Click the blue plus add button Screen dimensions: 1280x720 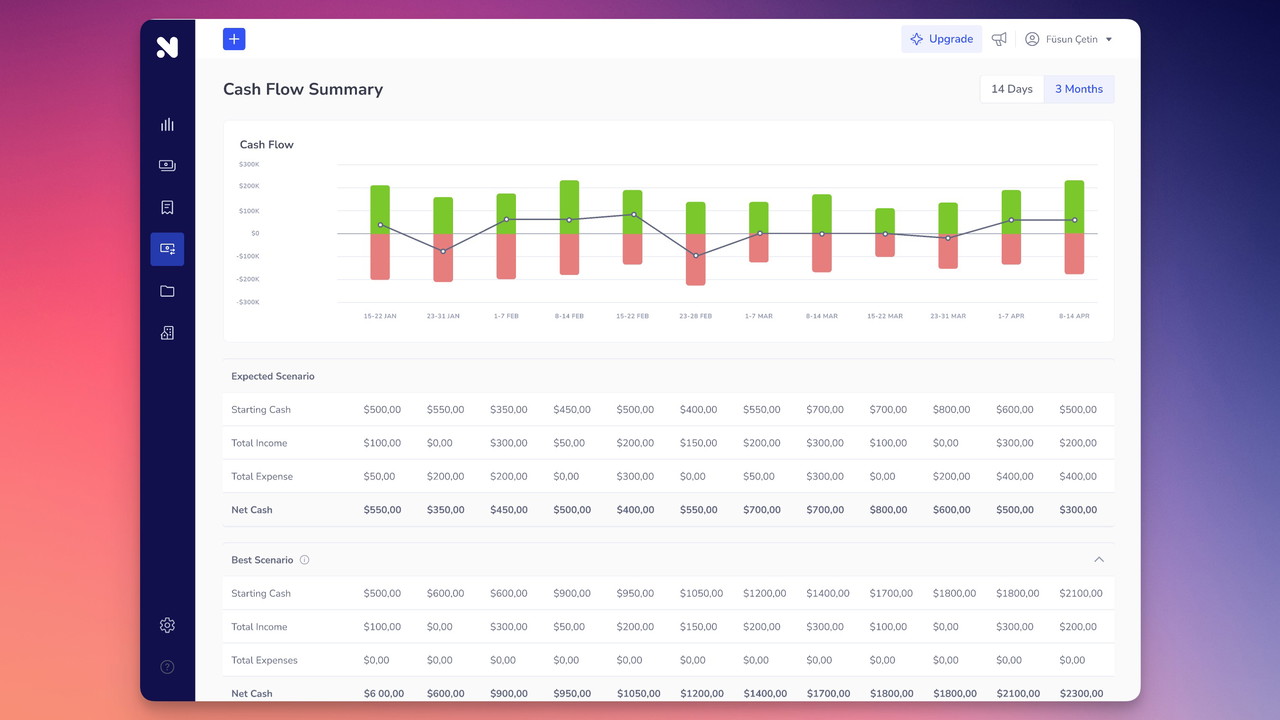(234, 39)
